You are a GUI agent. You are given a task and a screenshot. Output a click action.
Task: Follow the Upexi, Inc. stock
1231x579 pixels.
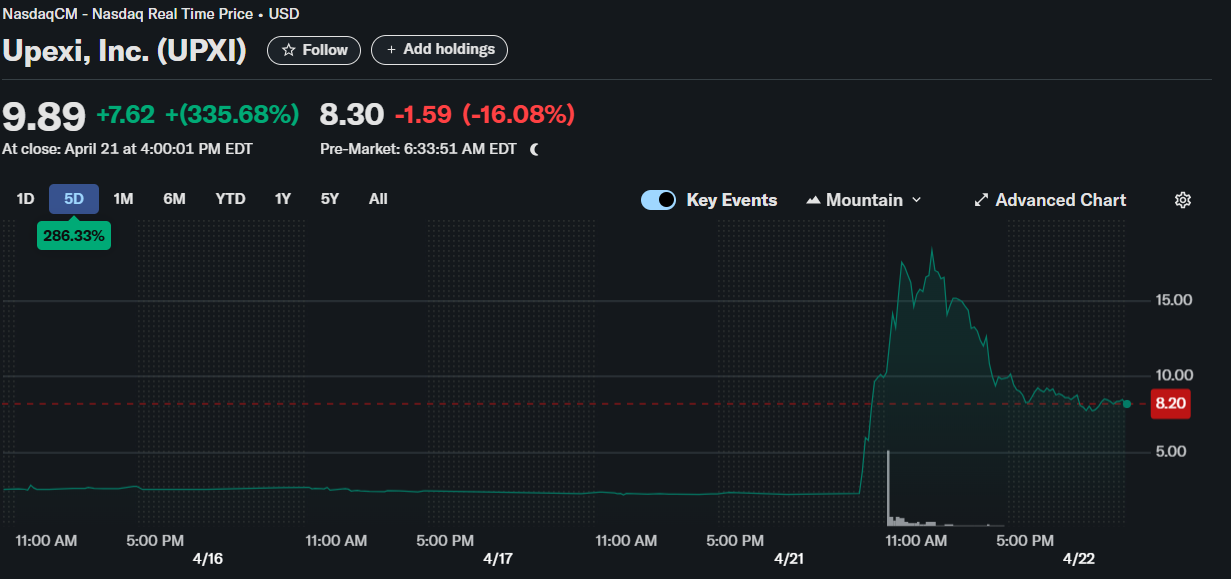click(314, 50)
